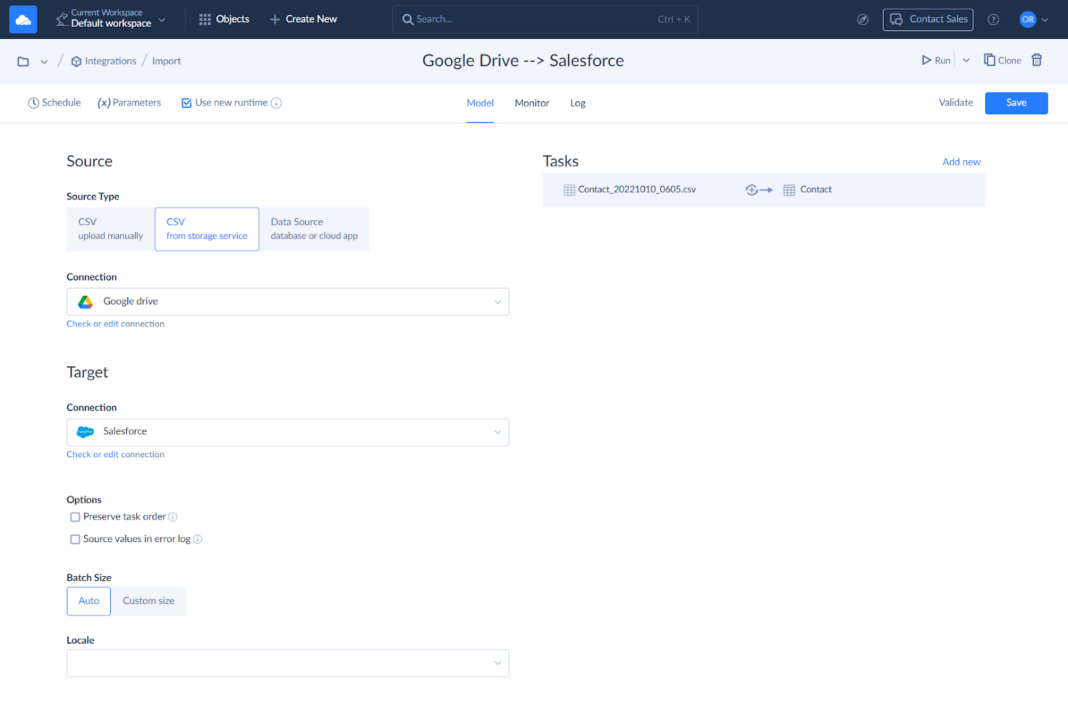Click the Save button
The height and width of the screenshot is (721, 1068).
(x=1016, y=103)
